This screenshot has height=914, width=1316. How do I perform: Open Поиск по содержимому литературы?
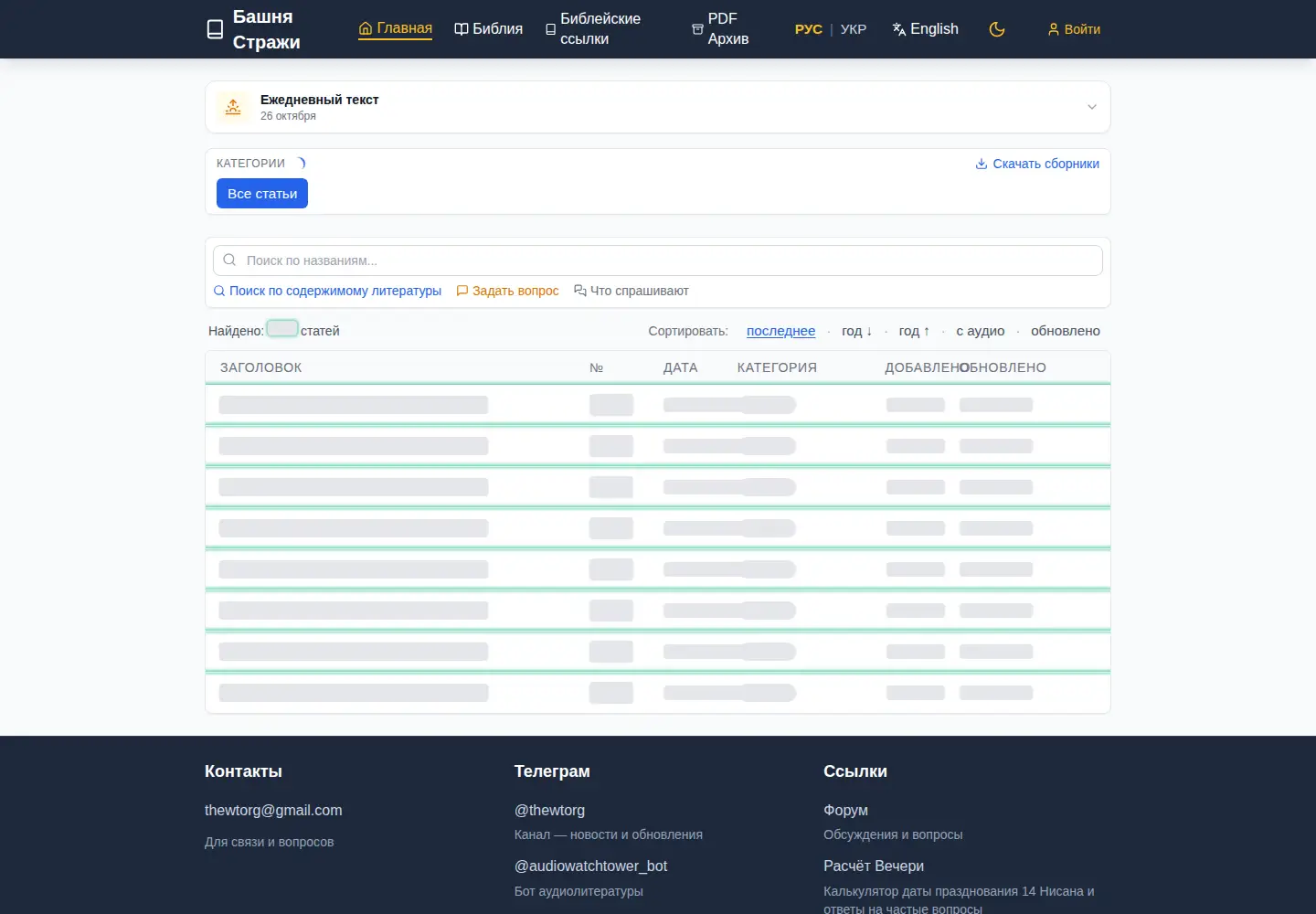pos(327,291)
